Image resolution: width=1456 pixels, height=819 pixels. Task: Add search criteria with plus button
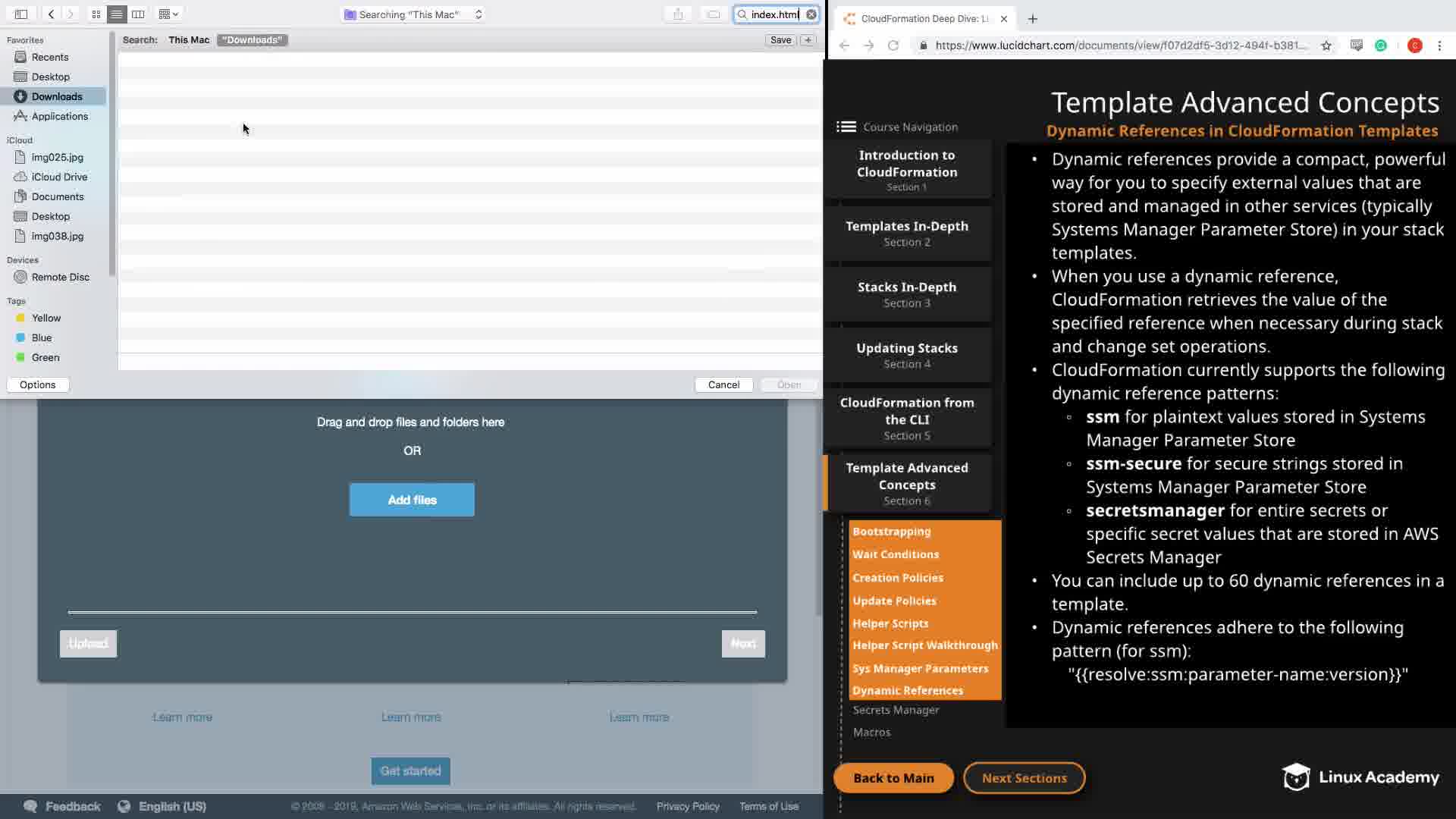[808, 40]
